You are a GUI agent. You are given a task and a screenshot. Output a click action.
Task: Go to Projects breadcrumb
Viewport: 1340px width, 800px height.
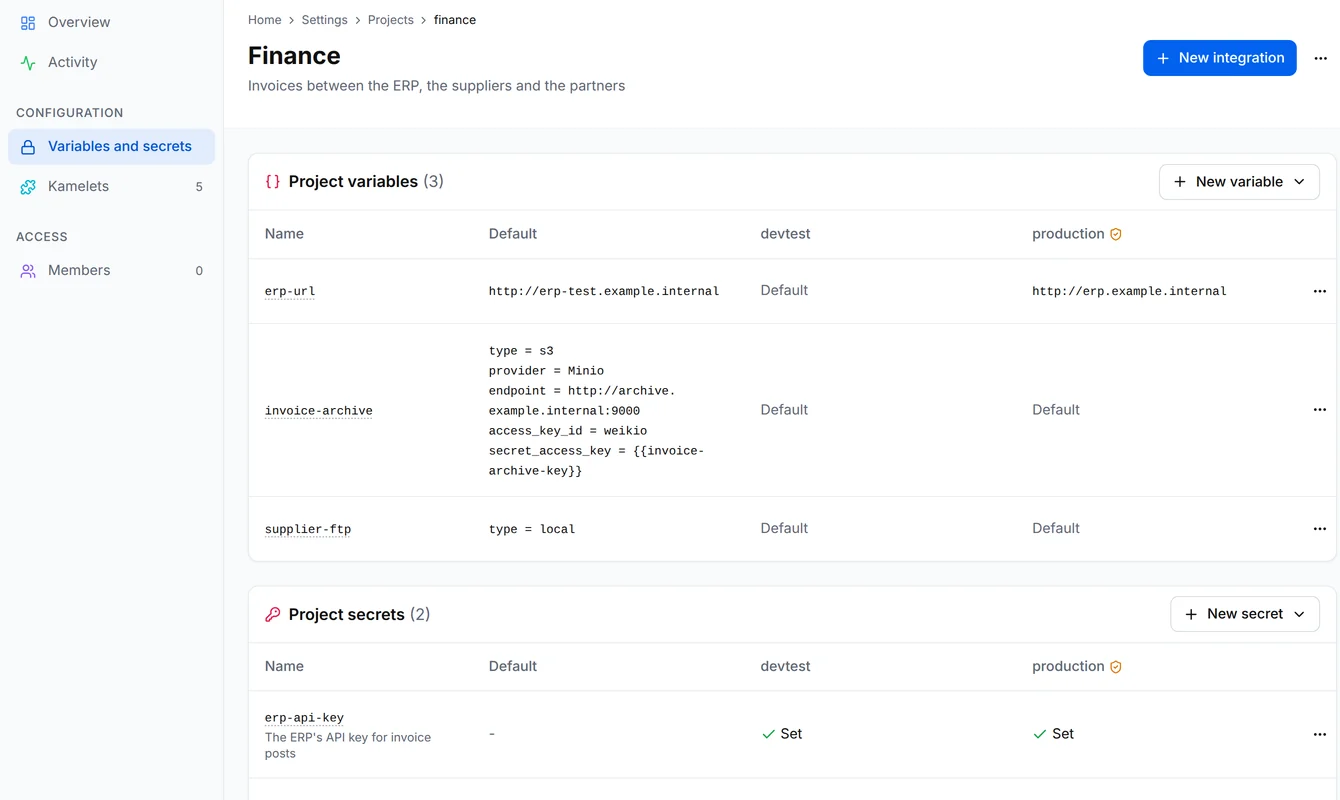point(391,20)
